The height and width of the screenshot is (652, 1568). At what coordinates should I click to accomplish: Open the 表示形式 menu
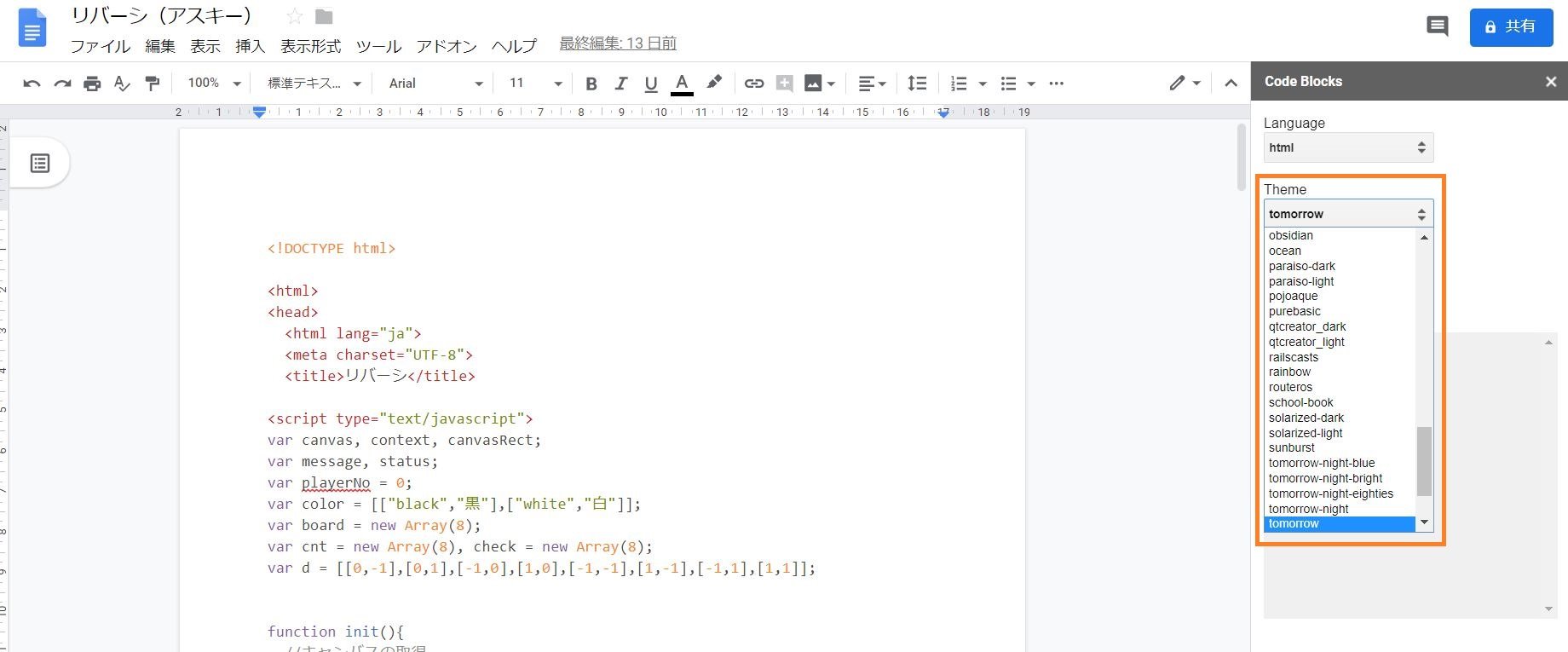point(311,46)
